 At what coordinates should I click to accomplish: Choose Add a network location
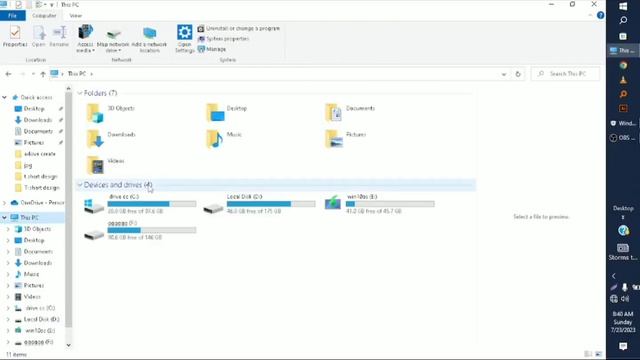point(149,40)
